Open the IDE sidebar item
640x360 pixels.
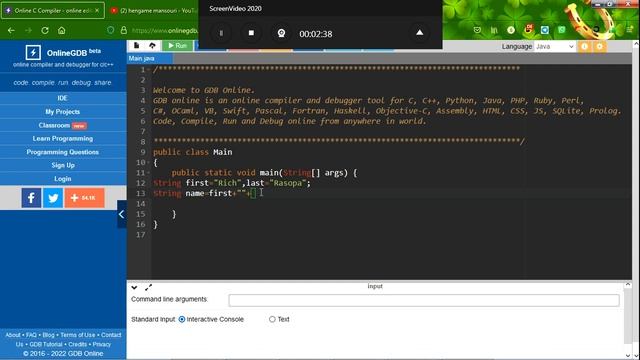point(63,98)
